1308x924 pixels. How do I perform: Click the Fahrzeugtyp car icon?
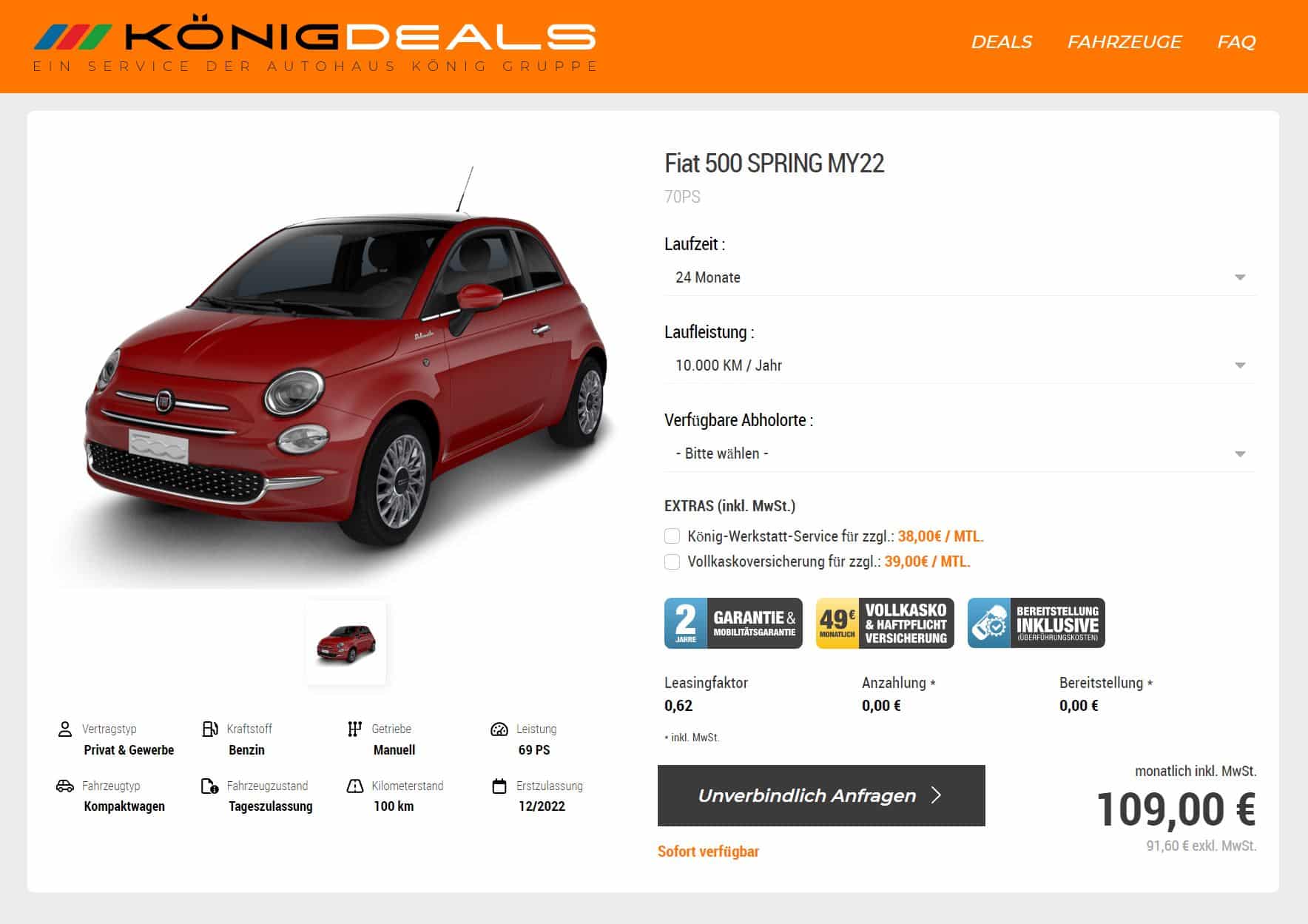[x=65, y=786]
